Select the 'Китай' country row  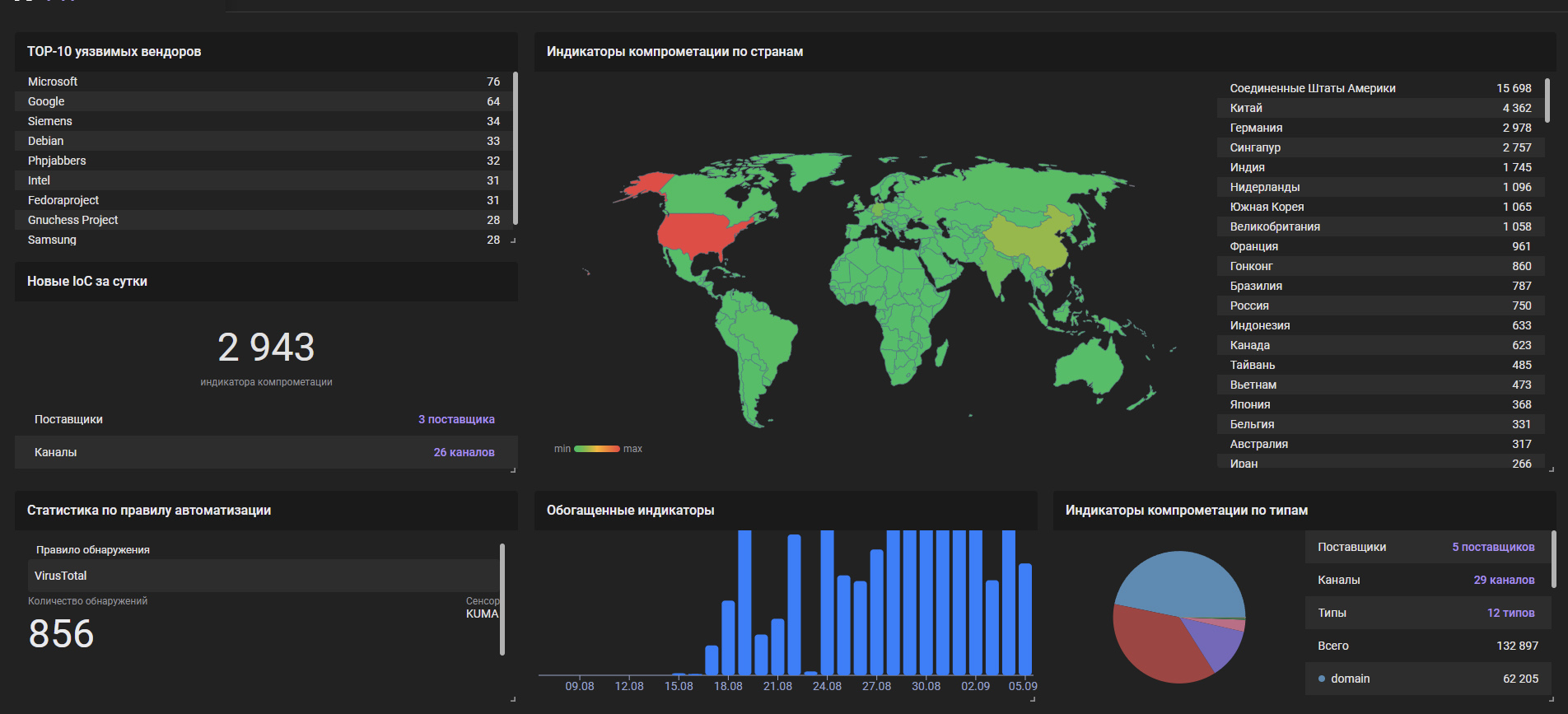coord(1381,108)
